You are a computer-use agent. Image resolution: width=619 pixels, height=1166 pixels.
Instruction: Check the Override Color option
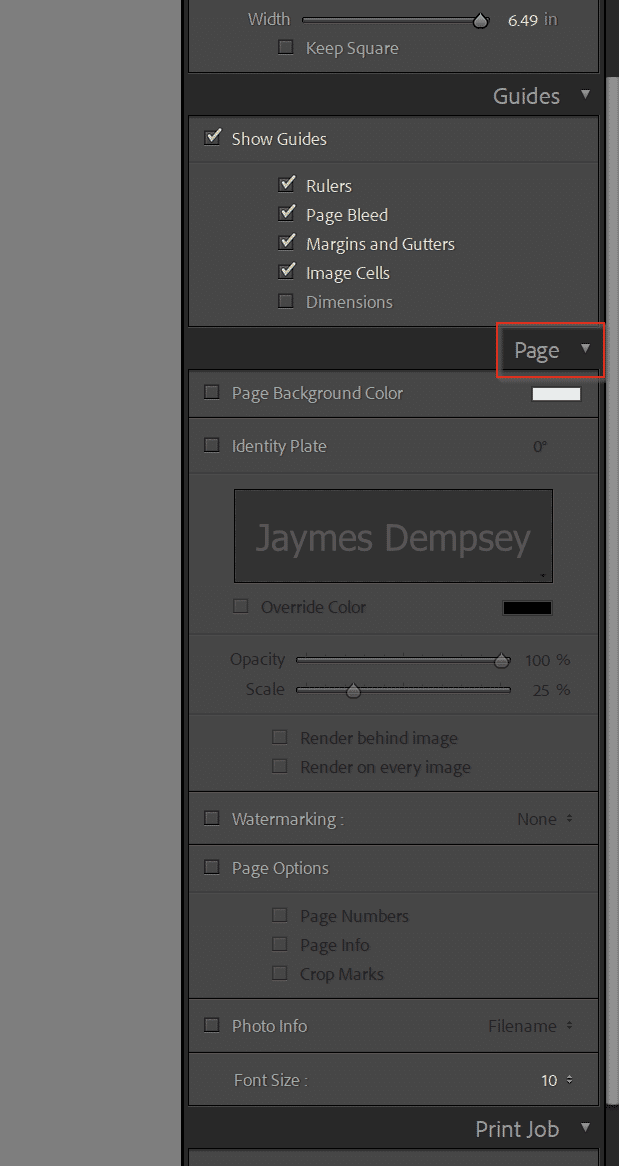pos(240,606)
